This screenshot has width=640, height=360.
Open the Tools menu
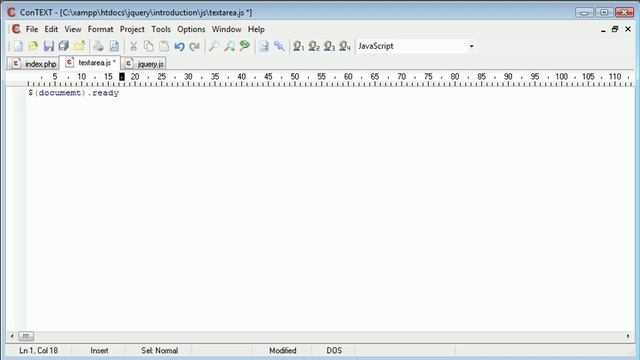(161, 29)
